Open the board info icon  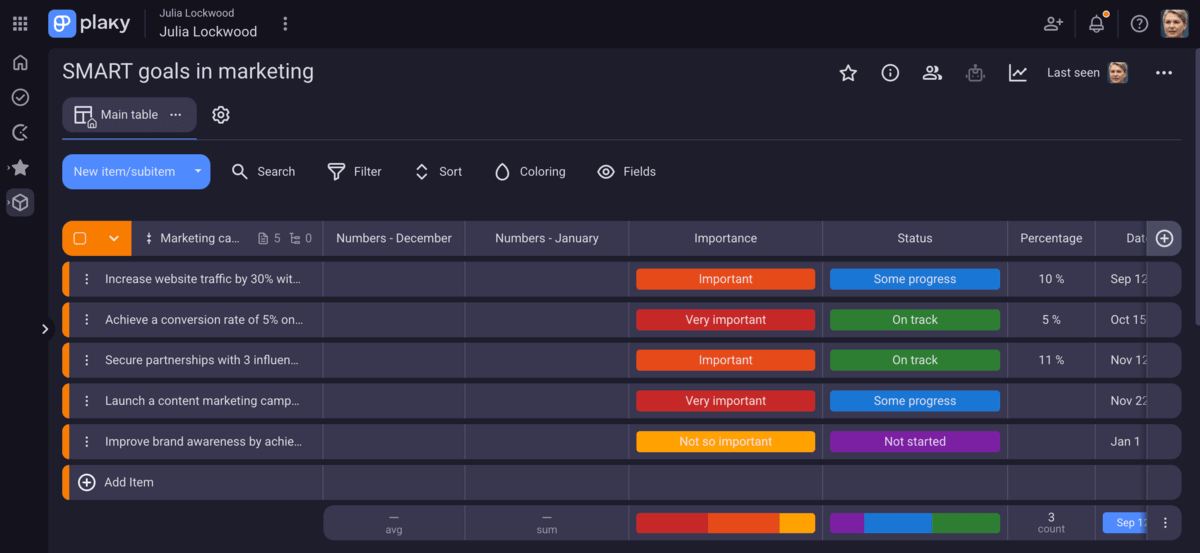[x=890, y=73]
